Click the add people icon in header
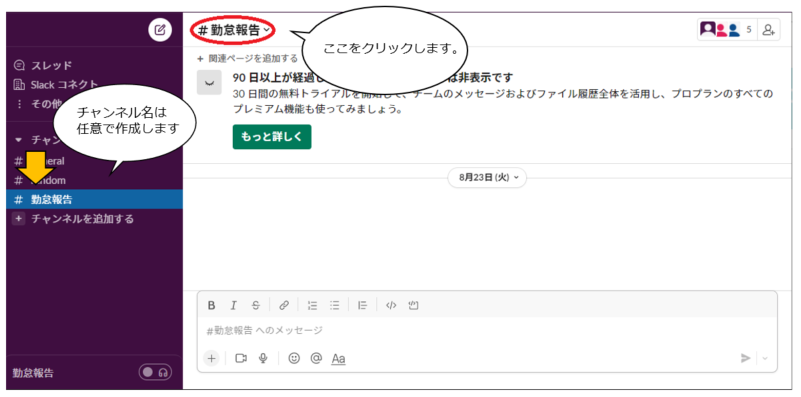801x397 pixels. pyautogui.click(x=768, y=30)
